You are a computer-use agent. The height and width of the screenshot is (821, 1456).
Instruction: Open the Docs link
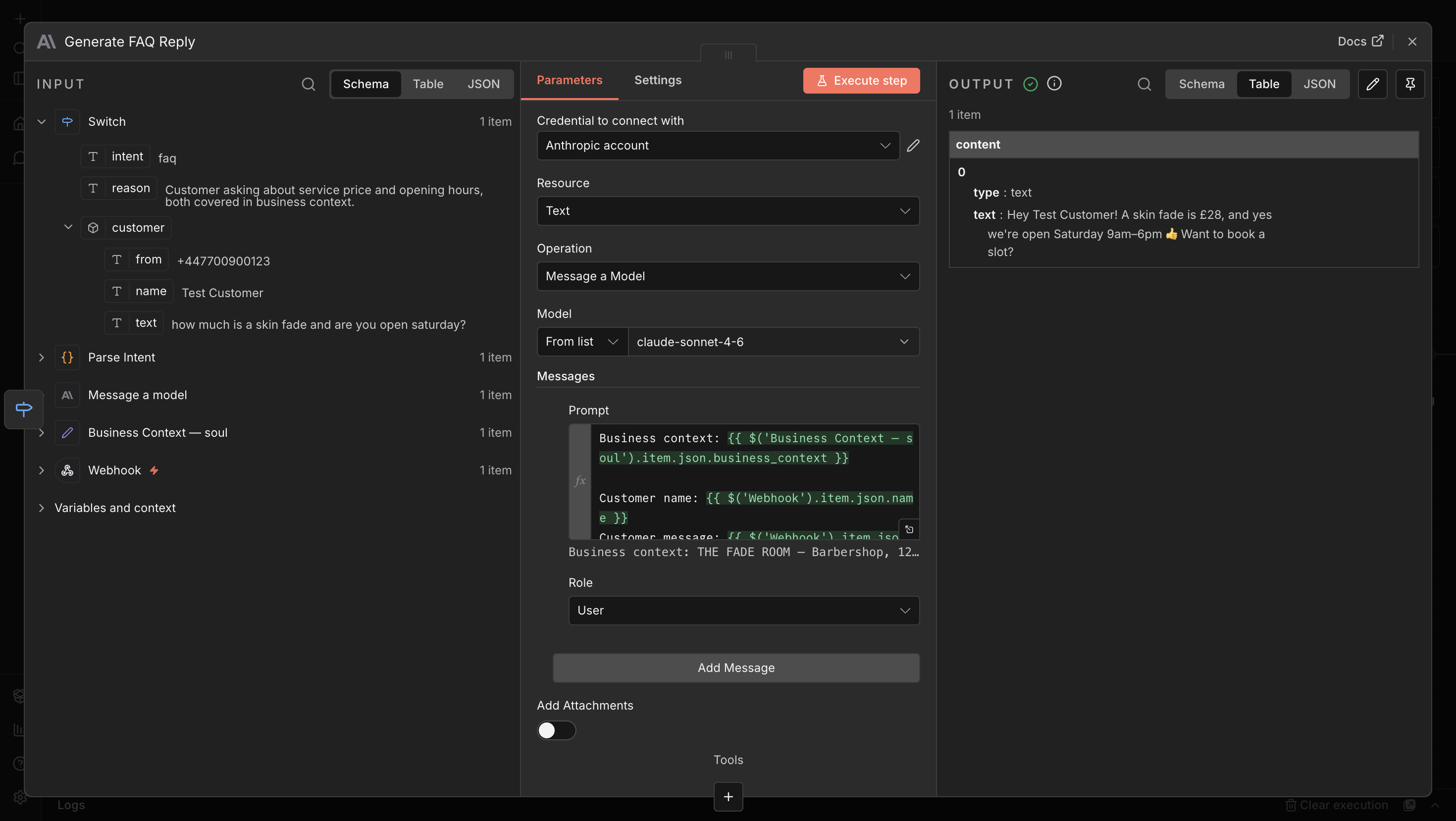(1360, 42)
